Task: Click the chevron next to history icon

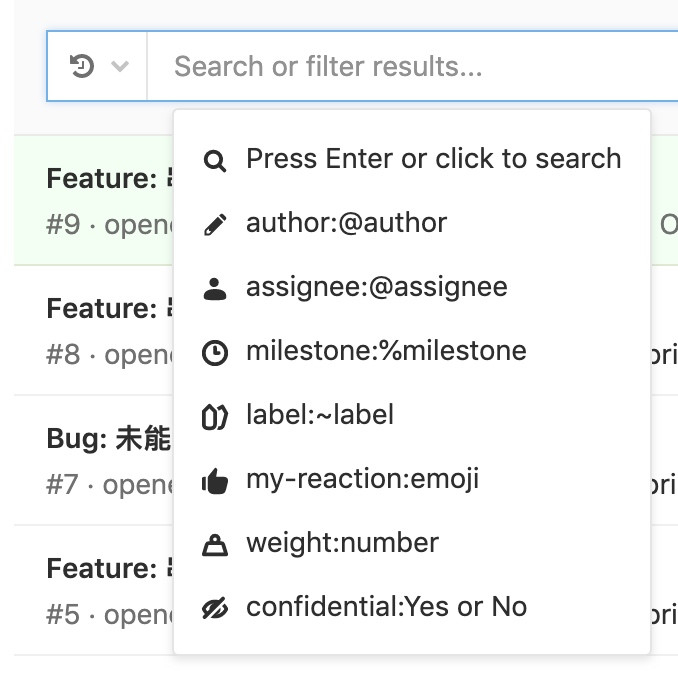Action: click(121, 67)
